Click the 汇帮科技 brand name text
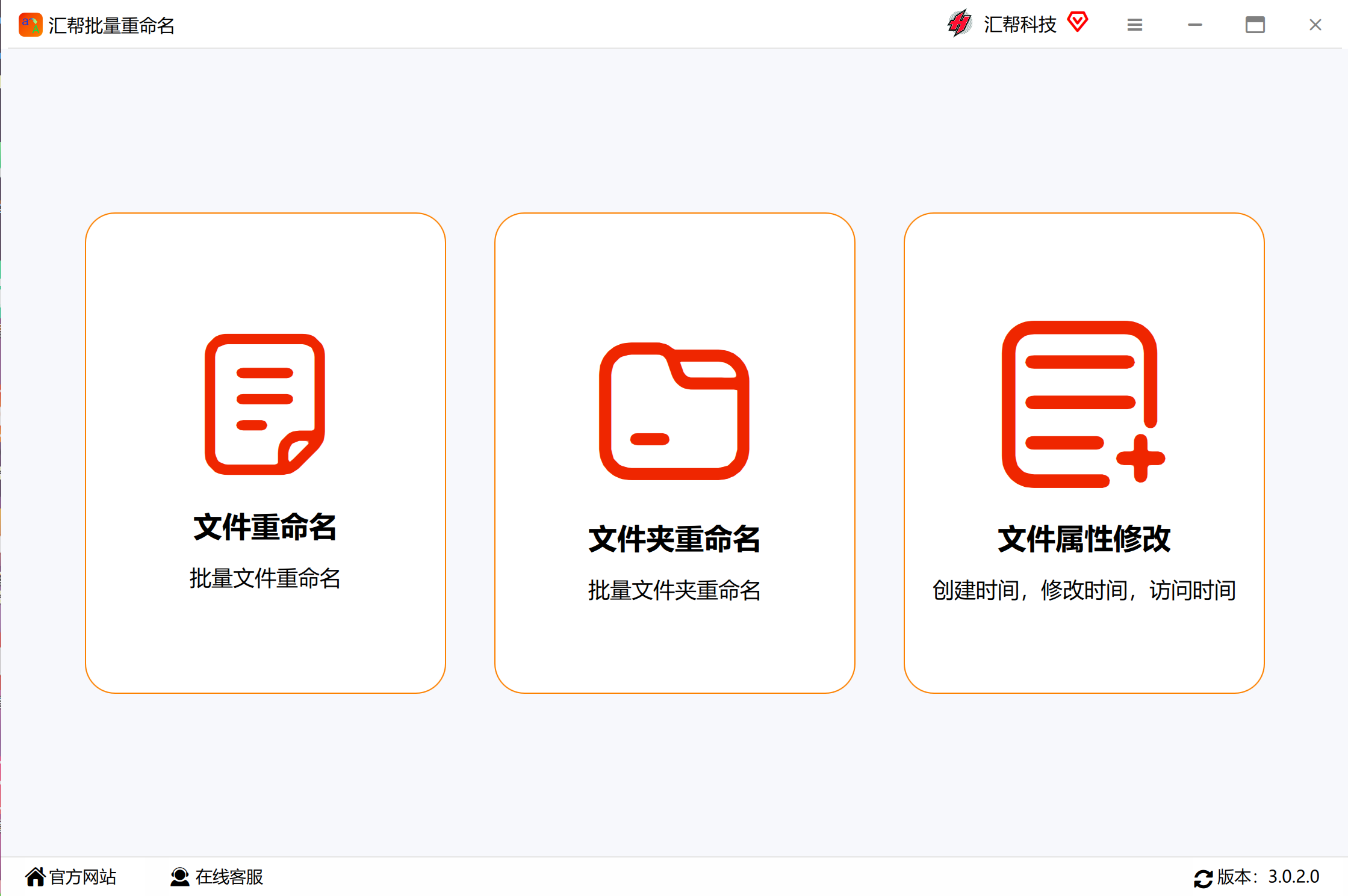This screenshot has width=1348, height=896. (x=1020, y=25)
